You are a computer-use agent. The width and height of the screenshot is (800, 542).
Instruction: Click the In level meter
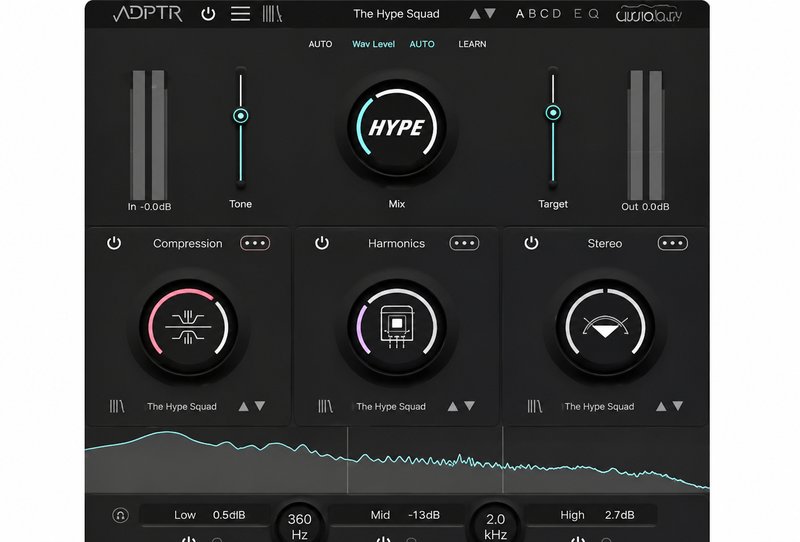coord(149,135)
